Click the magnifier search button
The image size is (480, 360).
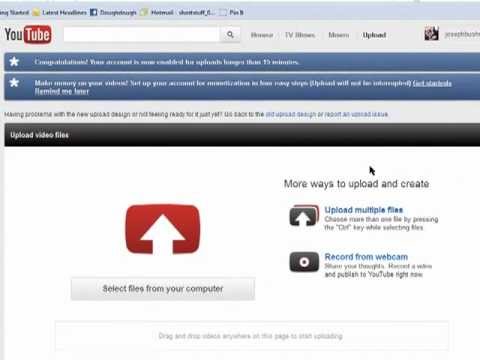(x=230, y=34)
